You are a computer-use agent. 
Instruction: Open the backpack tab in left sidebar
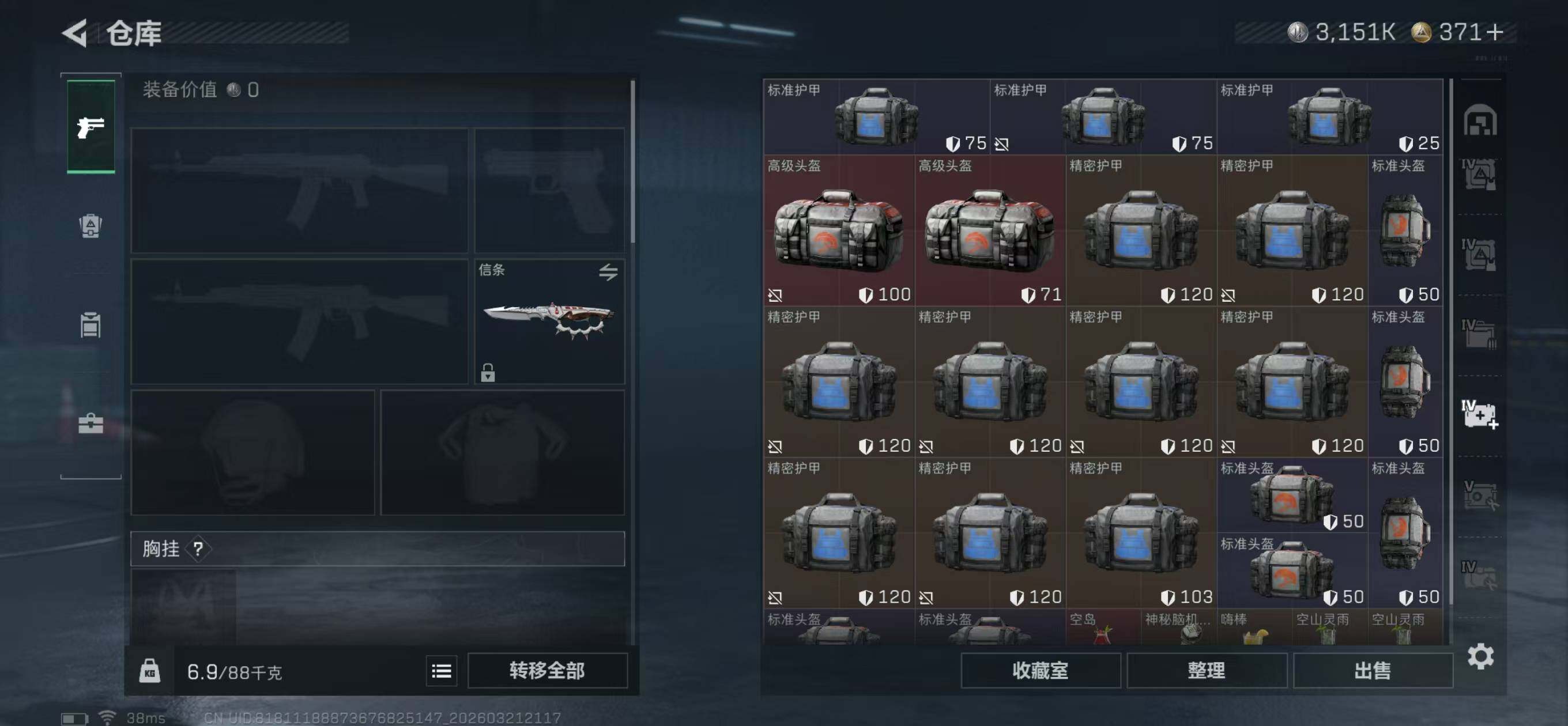click(91, 226)
